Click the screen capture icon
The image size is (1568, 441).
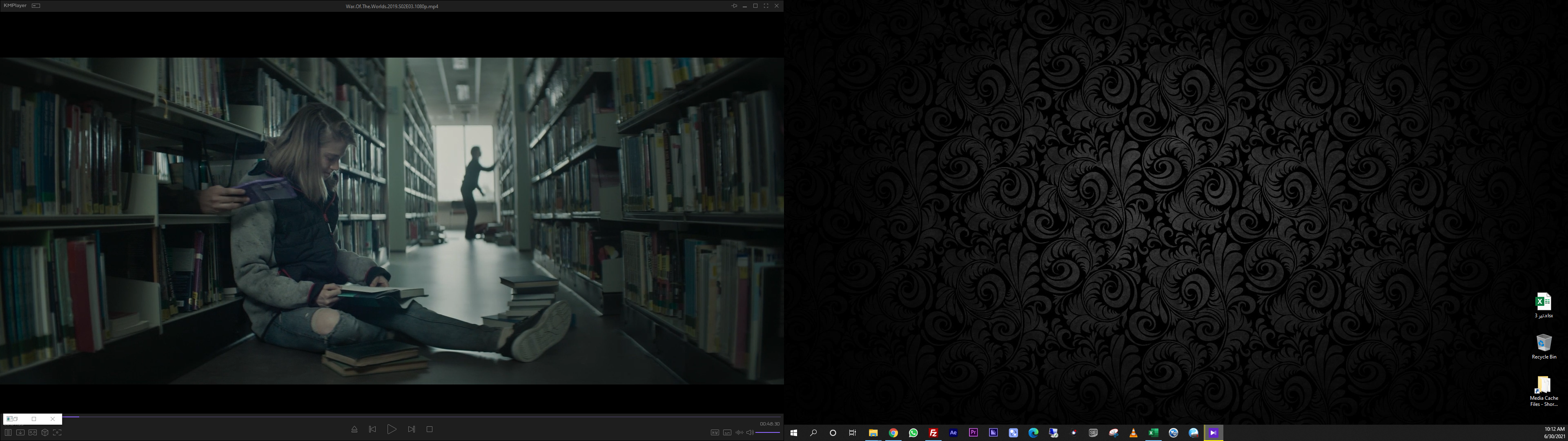[57, 432]
